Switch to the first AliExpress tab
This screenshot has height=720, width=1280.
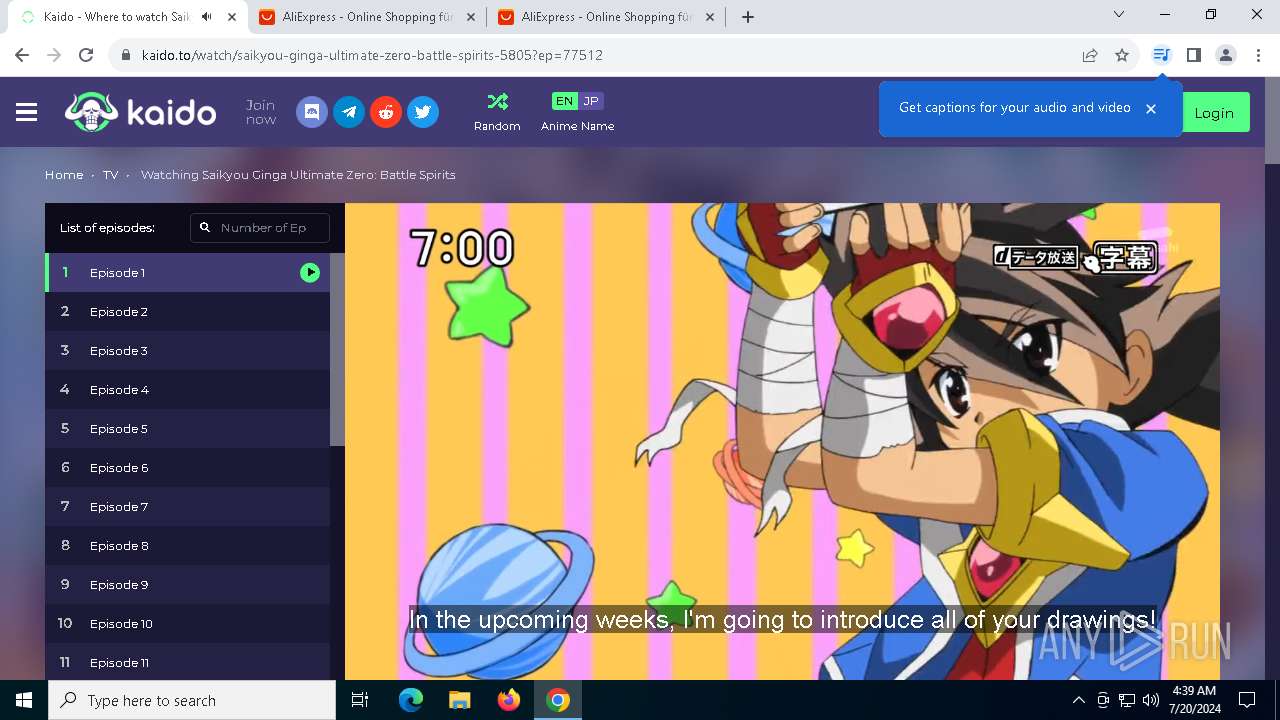pos(365,17)
